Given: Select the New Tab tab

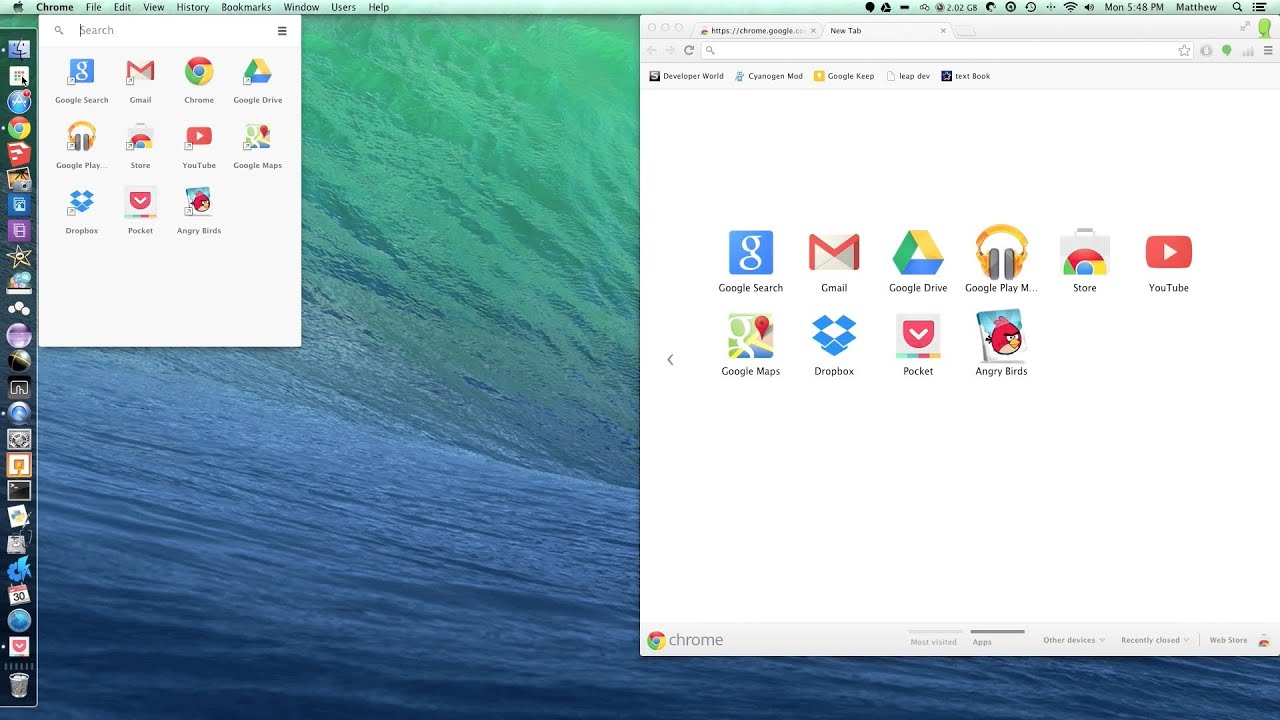Looking at the screenshot, I should click(885, 31).
